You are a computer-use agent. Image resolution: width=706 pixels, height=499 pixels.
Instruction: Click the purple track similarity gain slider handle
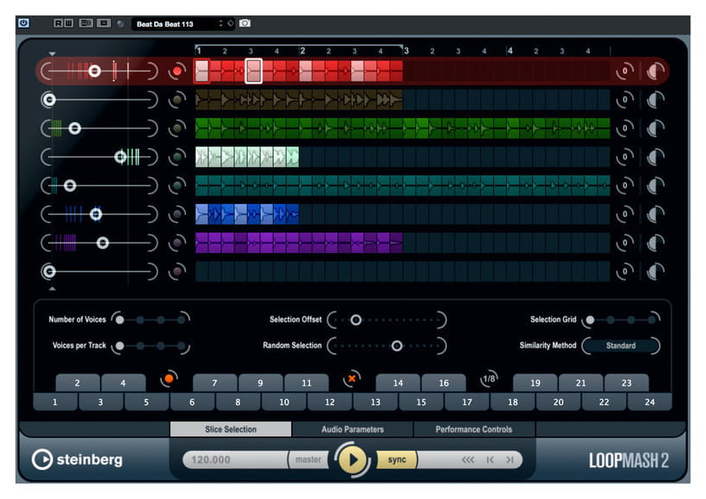(x=103, y=243)
